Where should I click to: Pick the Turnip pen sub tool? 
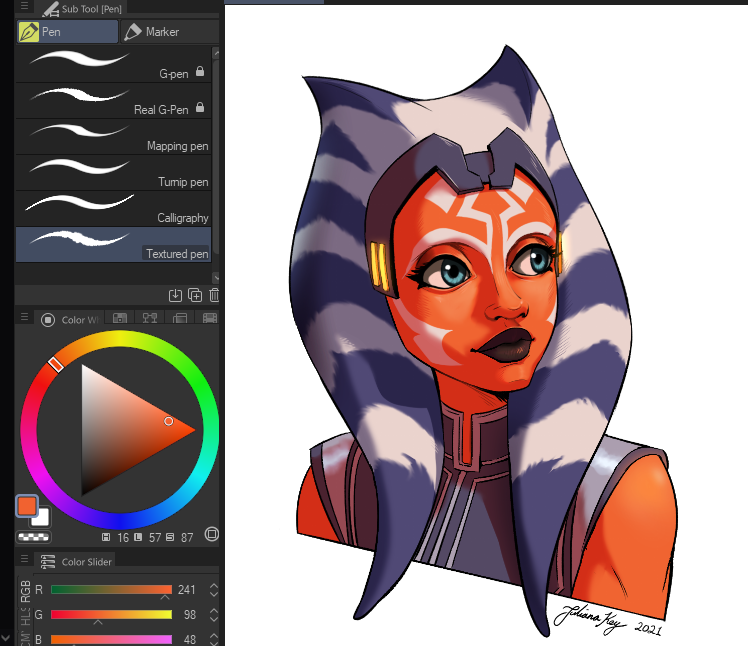pos(114,173)
